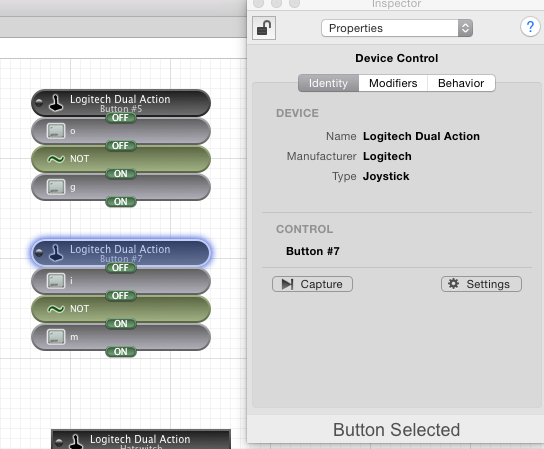Viewport: 544px width, 449px height.
Task: Toggle OFF badge under Button #5 header
Action: pyautogui.click(x=120, y=118)
